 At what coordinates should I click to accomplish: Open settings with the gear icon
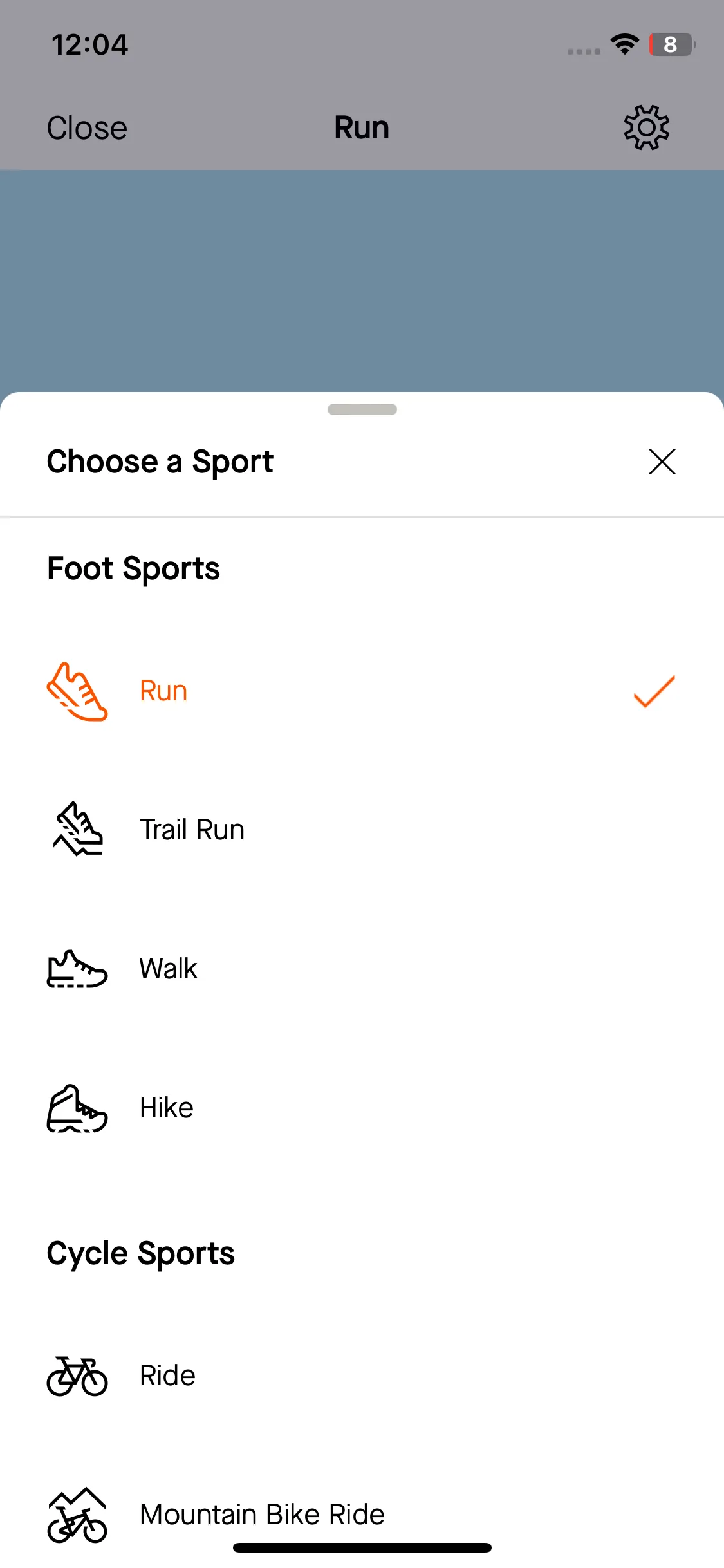(x=646, y=127)
